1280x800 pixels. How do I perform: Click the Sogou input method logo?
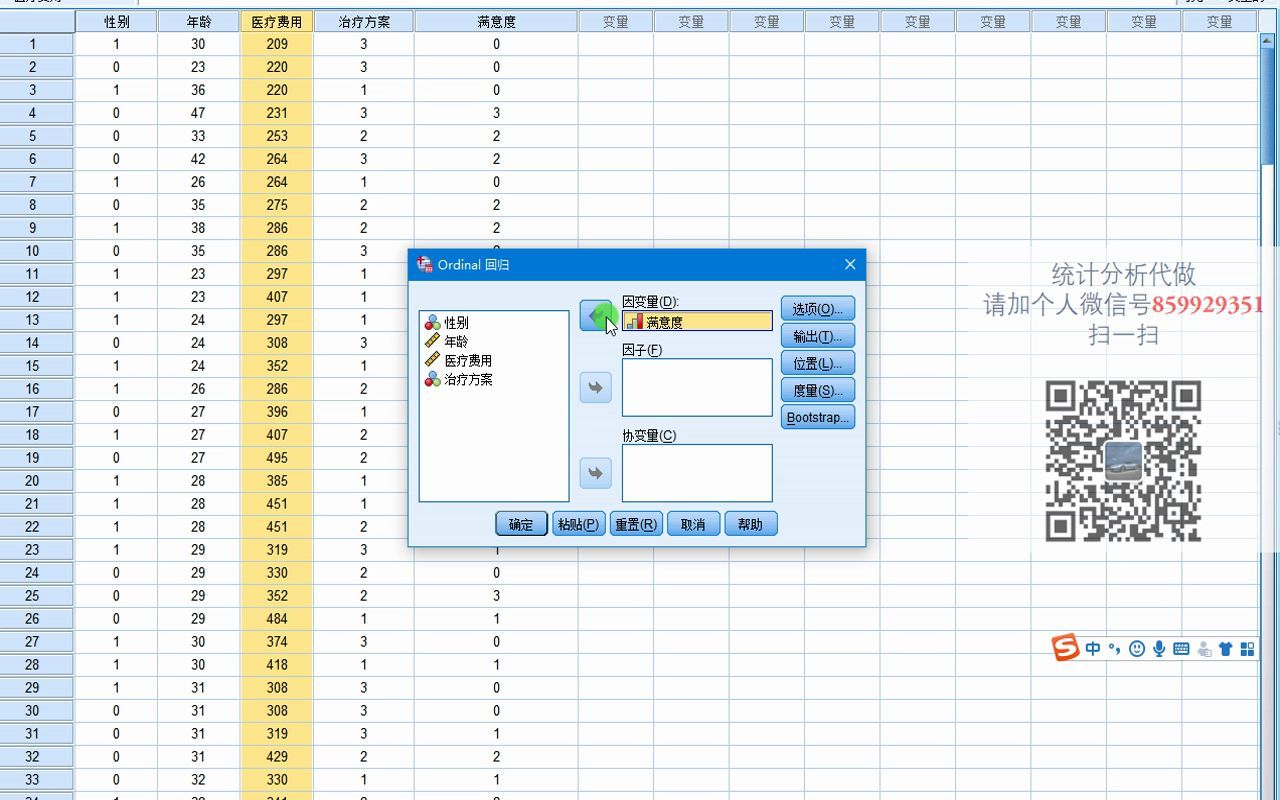coord(1066,648)
